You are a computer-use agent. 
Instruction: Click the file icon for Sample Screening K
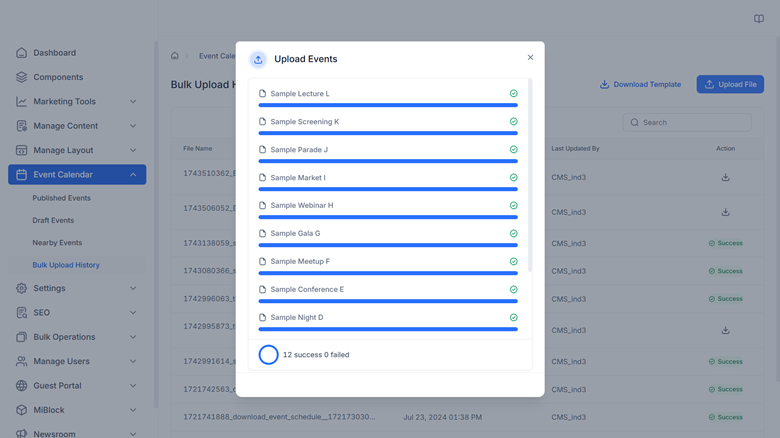click(263, 121)
